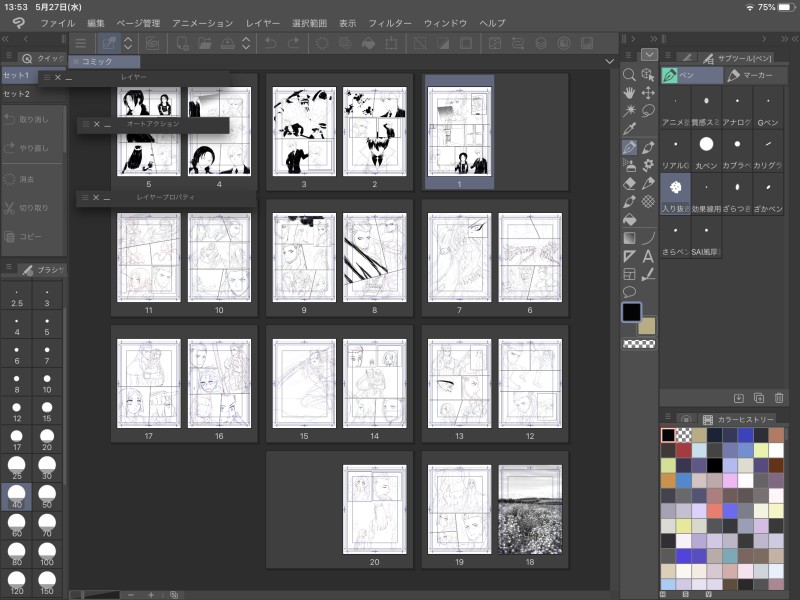Choose the Gペン pen sub tool

coord(768,108)
